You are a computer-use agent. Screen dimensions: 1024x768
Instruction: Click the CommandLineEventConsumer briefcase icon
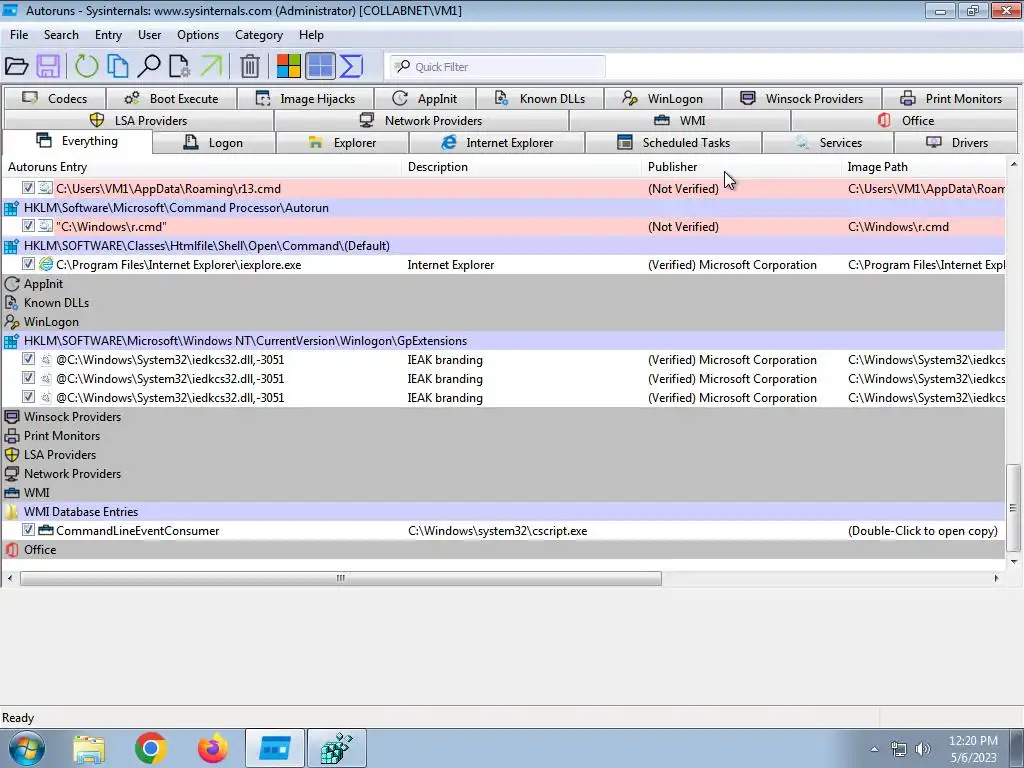point(46,530)
